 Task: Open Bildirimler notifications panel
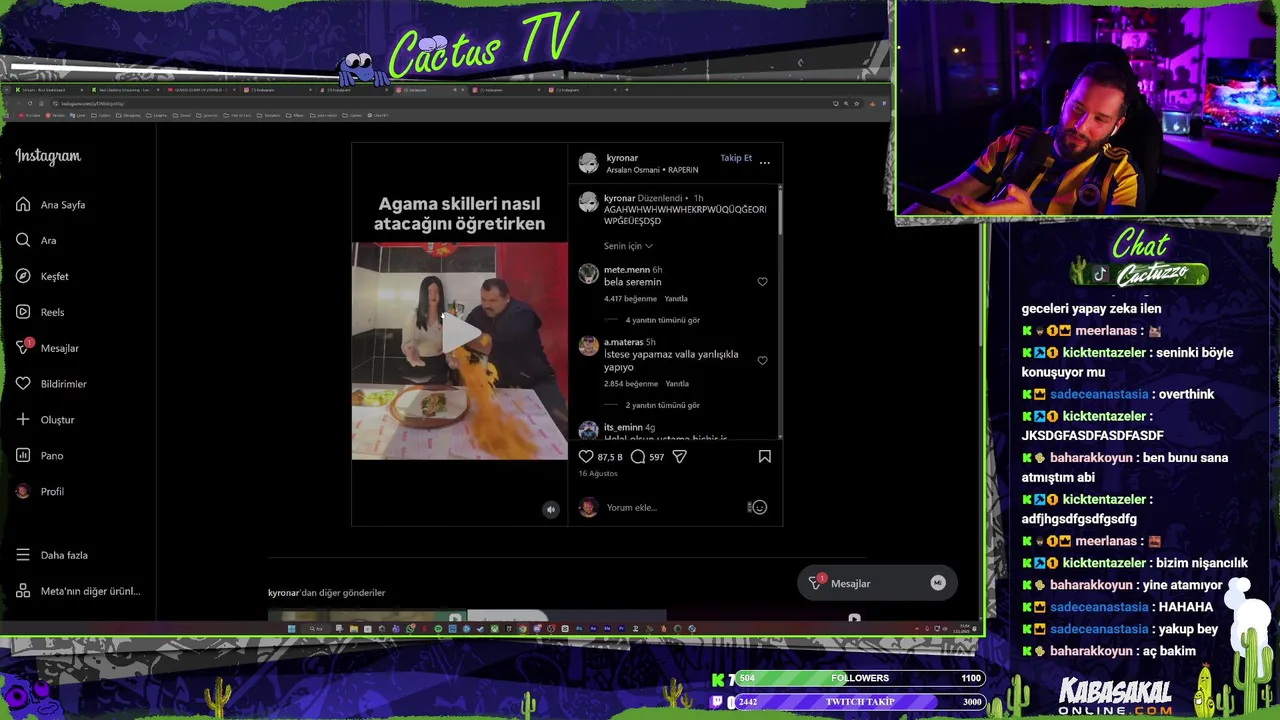pyautogui.click(x=51, y=384)
